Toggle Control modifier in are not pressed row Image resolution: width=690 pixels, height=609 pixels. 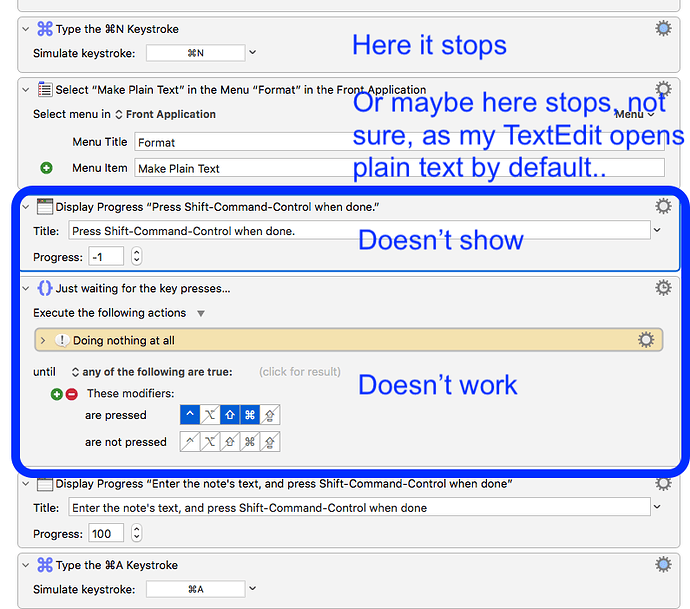coord(190,442)
